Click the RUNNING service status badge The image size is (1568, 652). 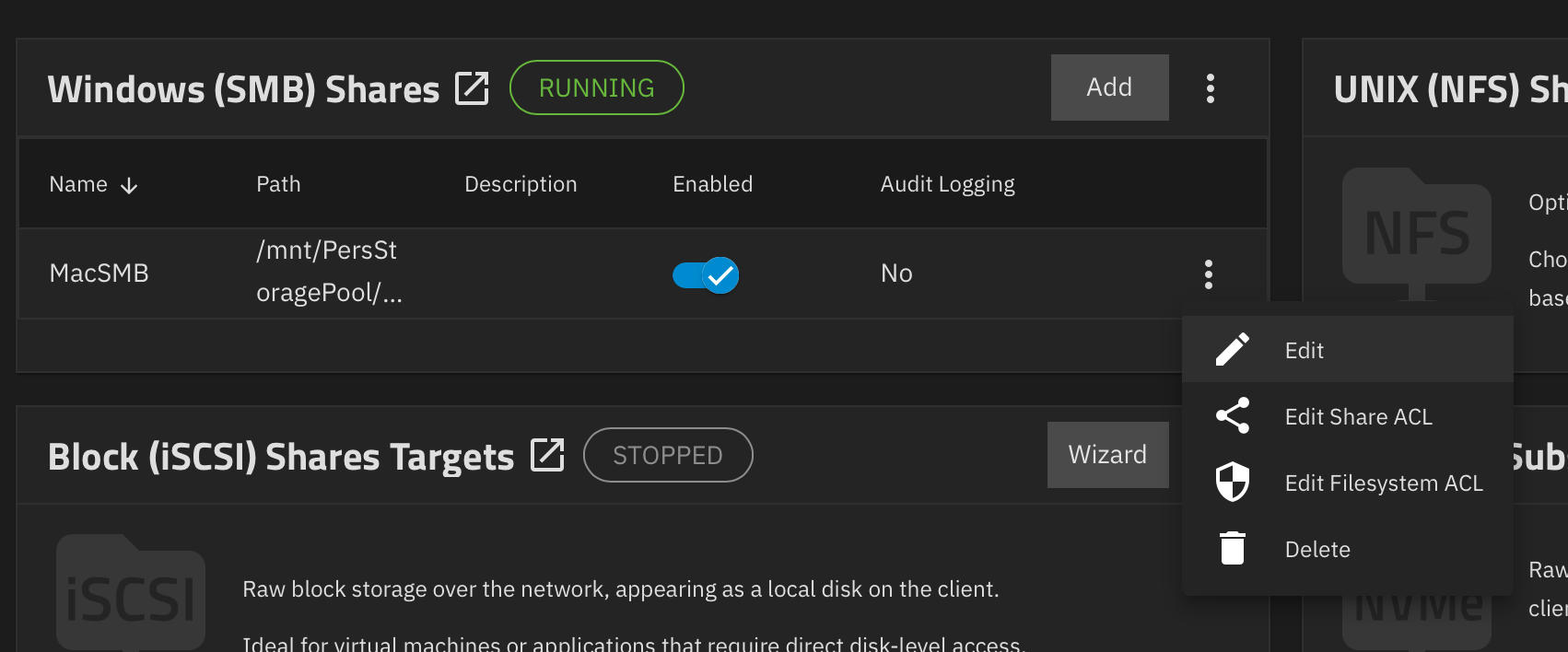596,87
